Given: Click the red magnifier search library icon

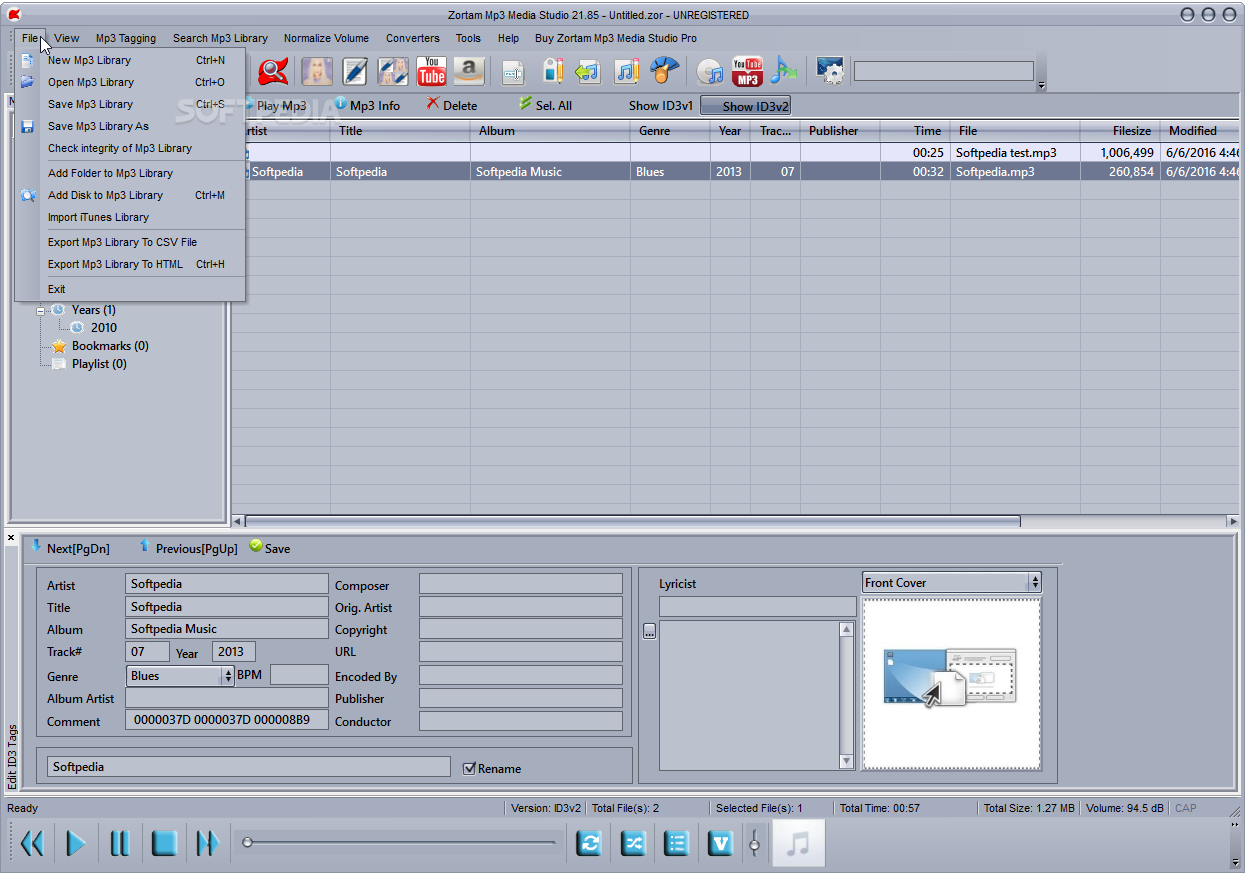Looking at the screenshot, I should click(x=273, y=71).
